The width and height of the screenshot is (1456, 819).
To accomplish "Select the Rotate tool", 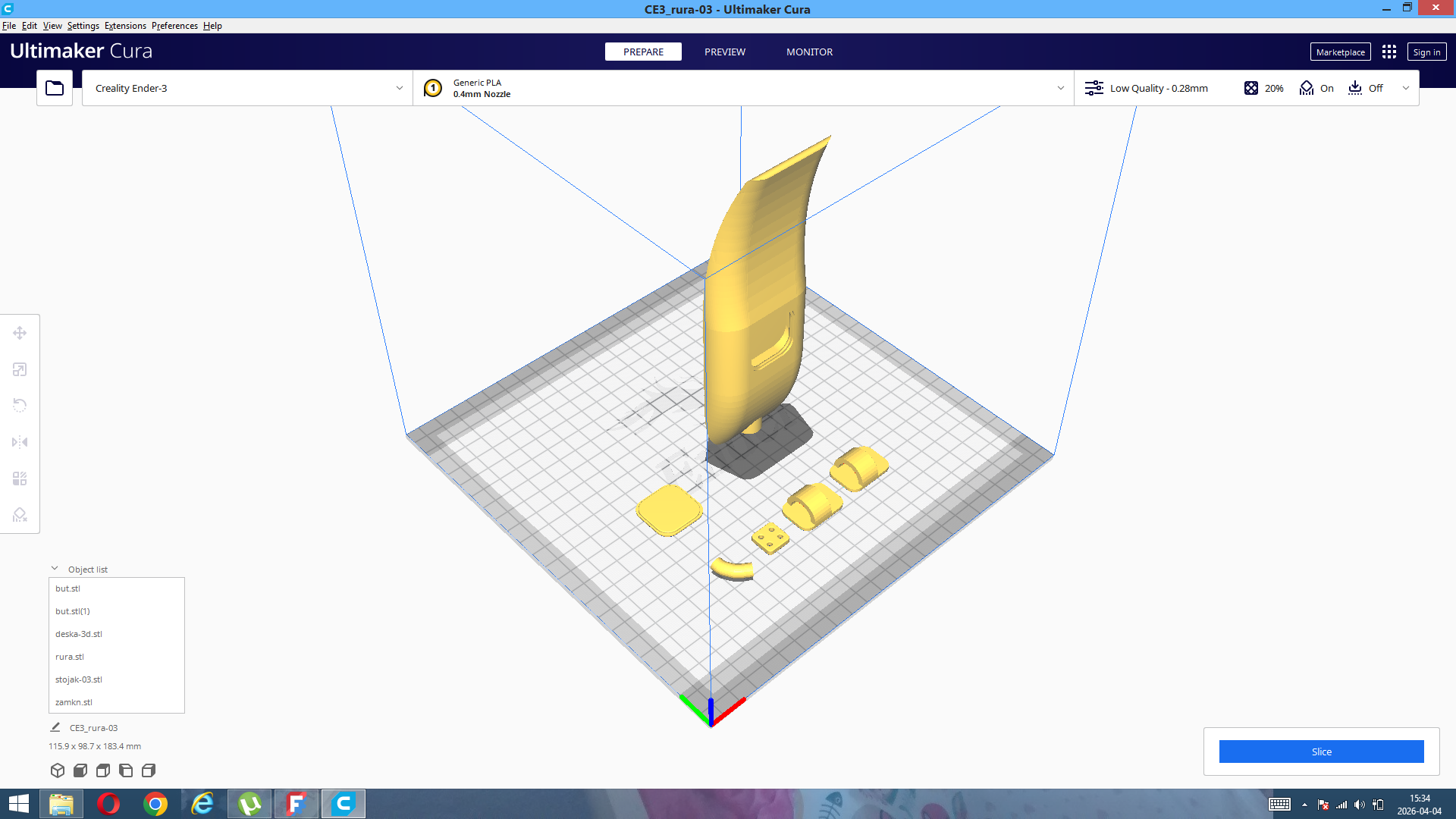I will coord(20,405).
